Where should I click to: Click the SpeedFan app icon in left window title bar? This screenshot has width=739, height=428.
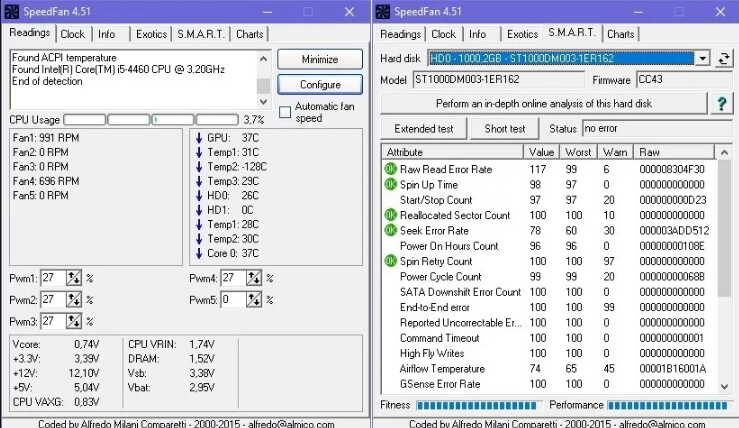coord(12,12)
